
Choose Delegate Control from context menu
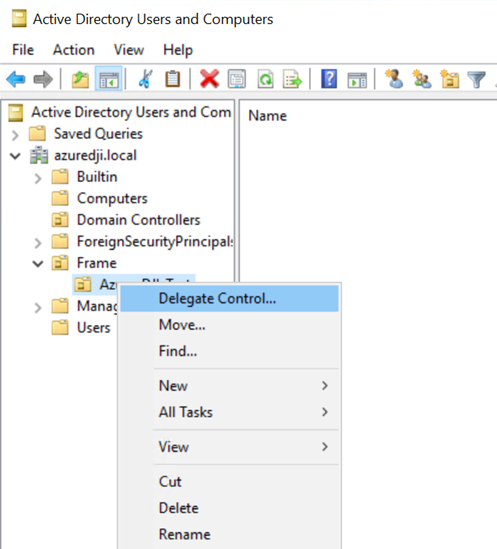[x=229, y=299]
